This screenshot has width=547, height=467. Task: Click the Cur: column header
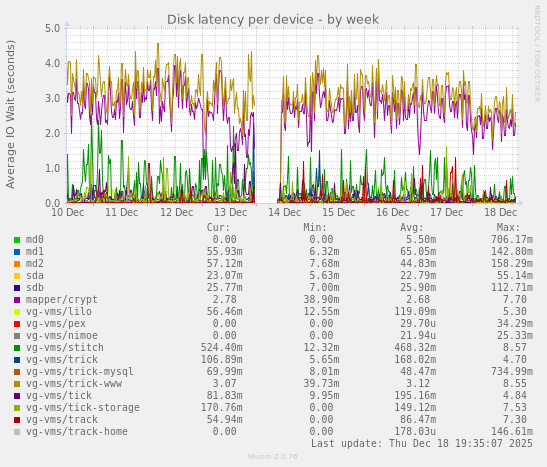[x=218, y=228]
